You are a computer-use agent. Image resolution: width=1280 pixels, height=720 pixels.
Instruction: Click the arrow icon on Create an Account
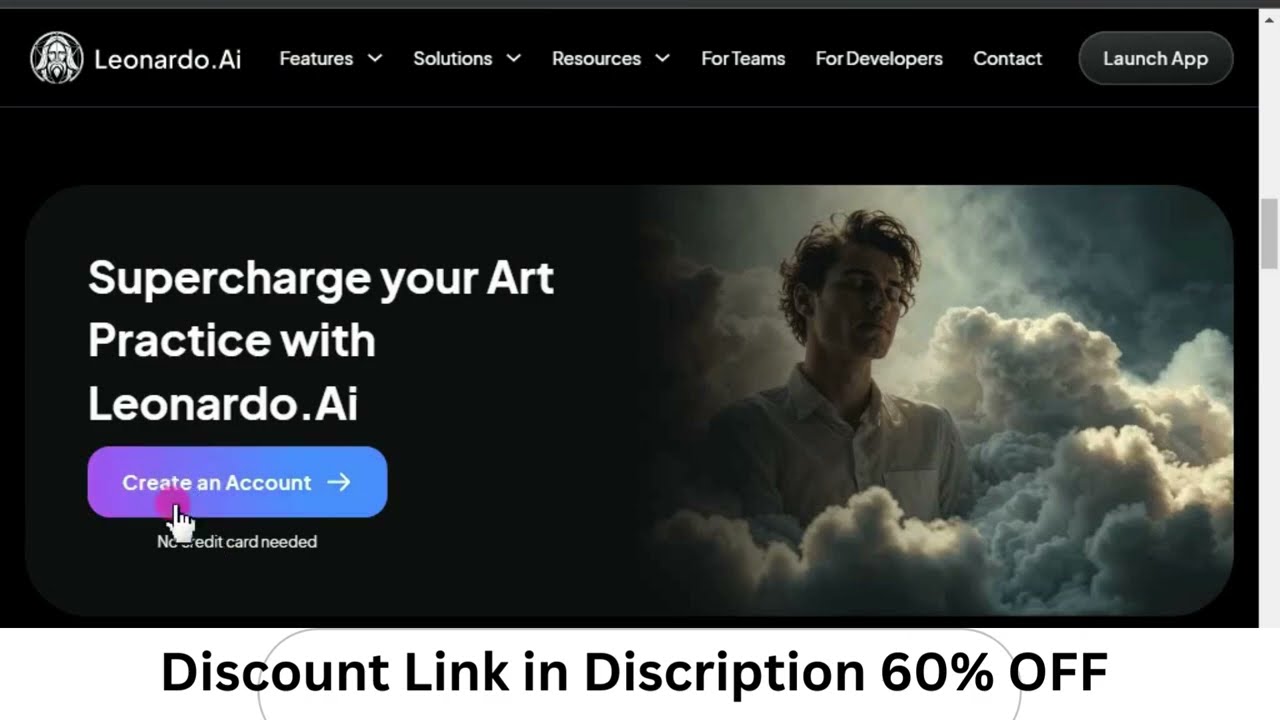(x=339, y=482)
